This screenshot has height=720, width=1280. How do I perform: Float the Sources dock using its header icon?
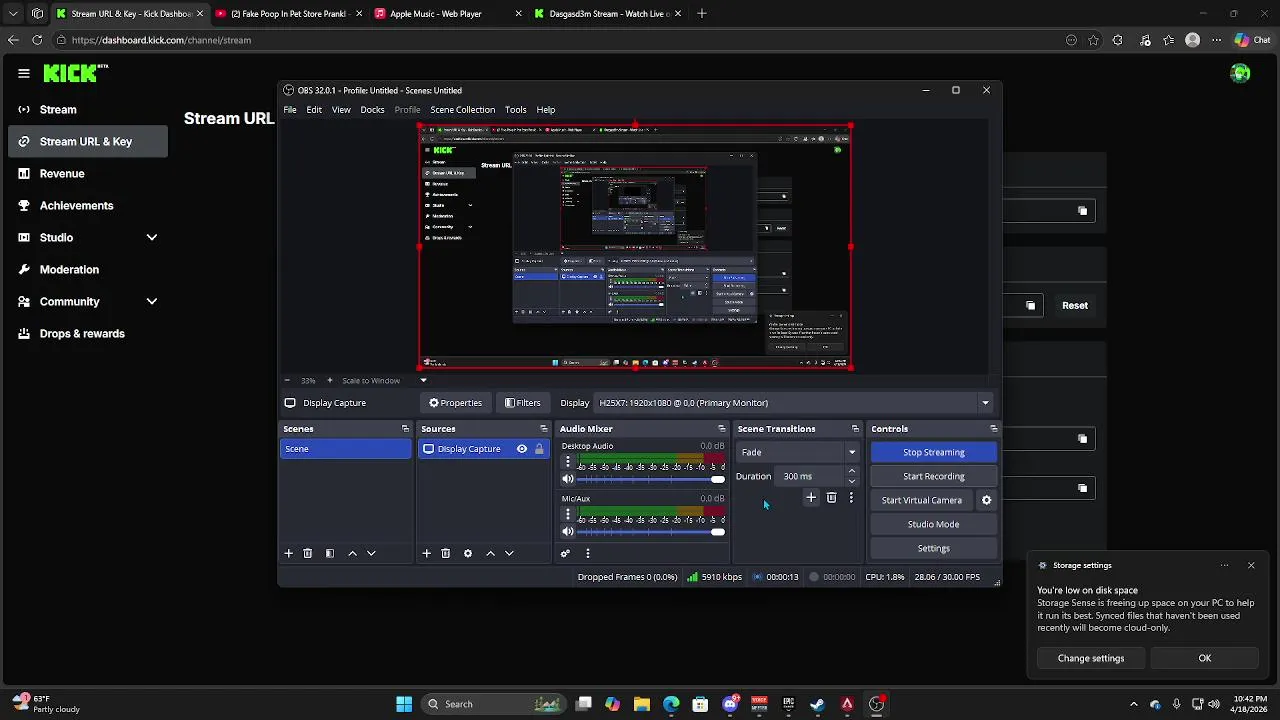point(543,429)
